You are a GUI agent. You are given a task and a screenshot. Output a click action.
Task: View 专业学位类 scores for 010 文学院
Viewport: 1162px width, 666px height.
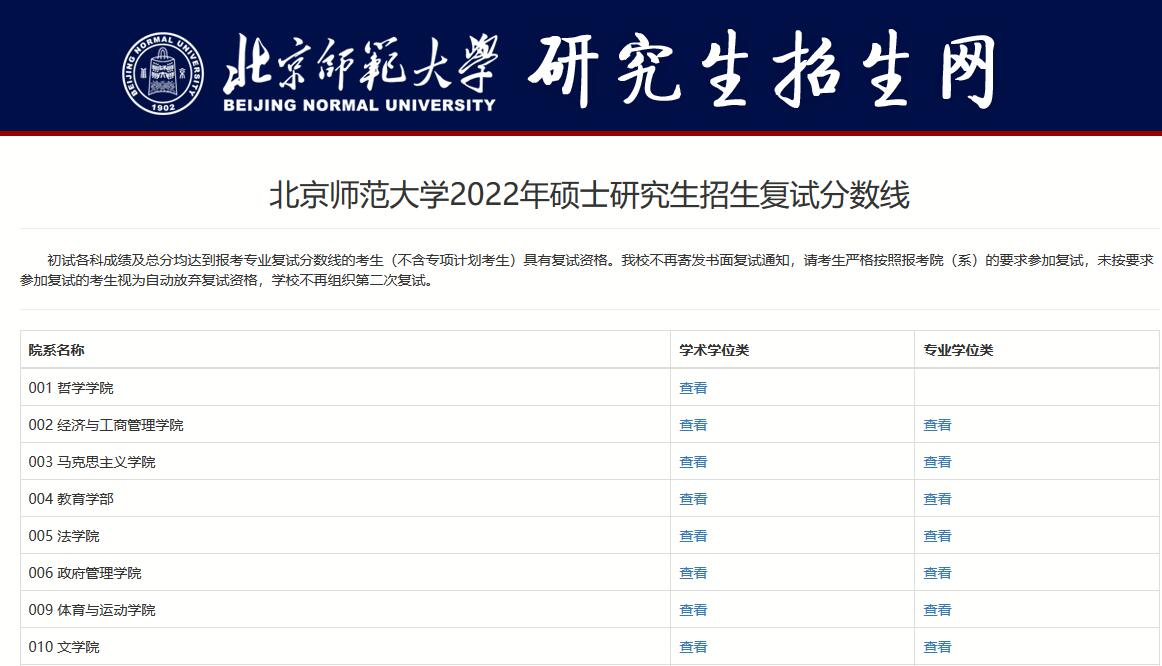938,646
